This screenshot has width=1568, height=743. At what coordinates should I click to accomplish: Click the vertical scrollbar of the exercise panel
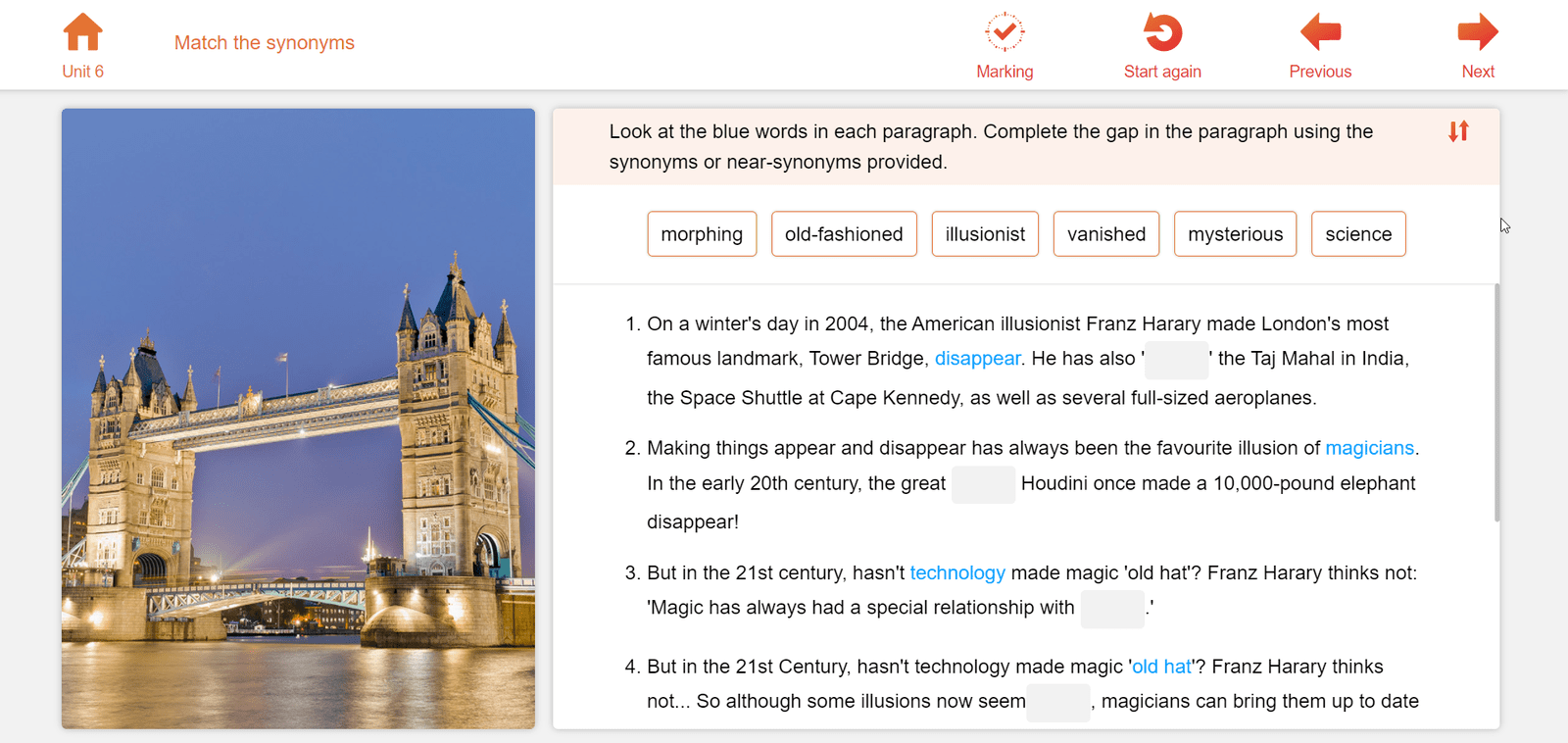click(x=1496, y=402)
